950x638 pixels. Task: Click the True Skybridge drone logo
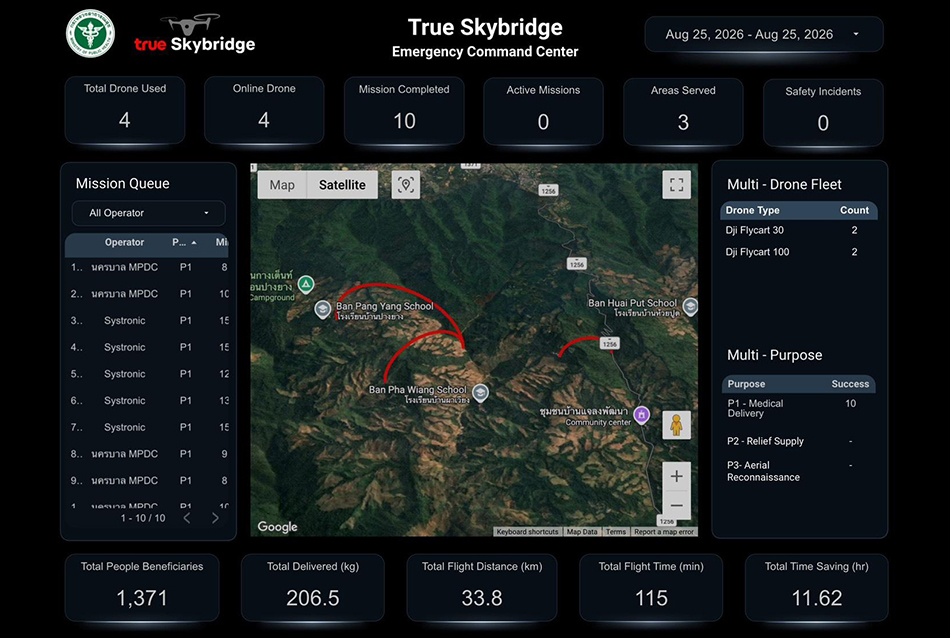194,34
